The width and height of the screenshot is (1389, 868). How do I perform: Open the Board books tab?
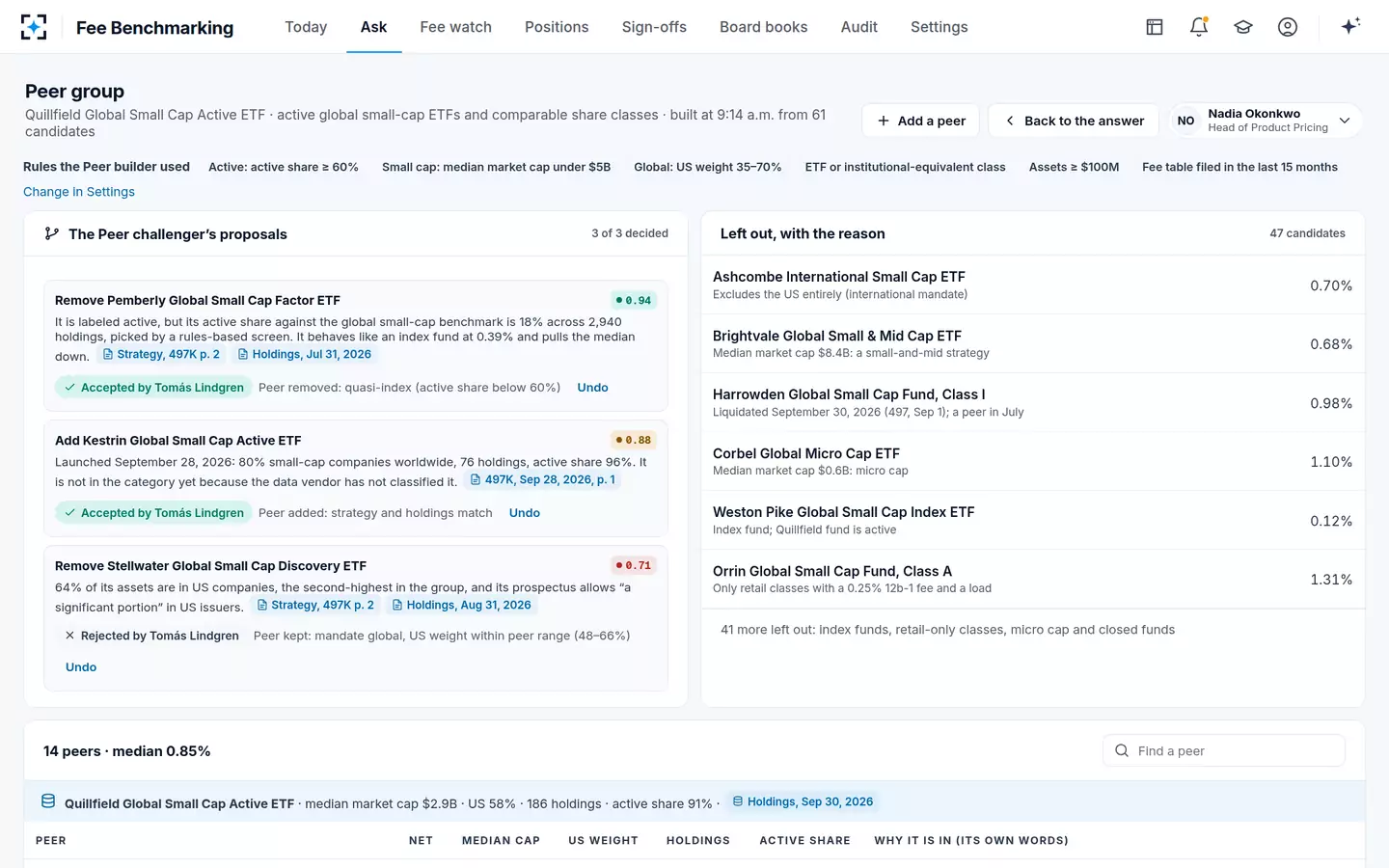pyautogui.click(x=763, y=27)
